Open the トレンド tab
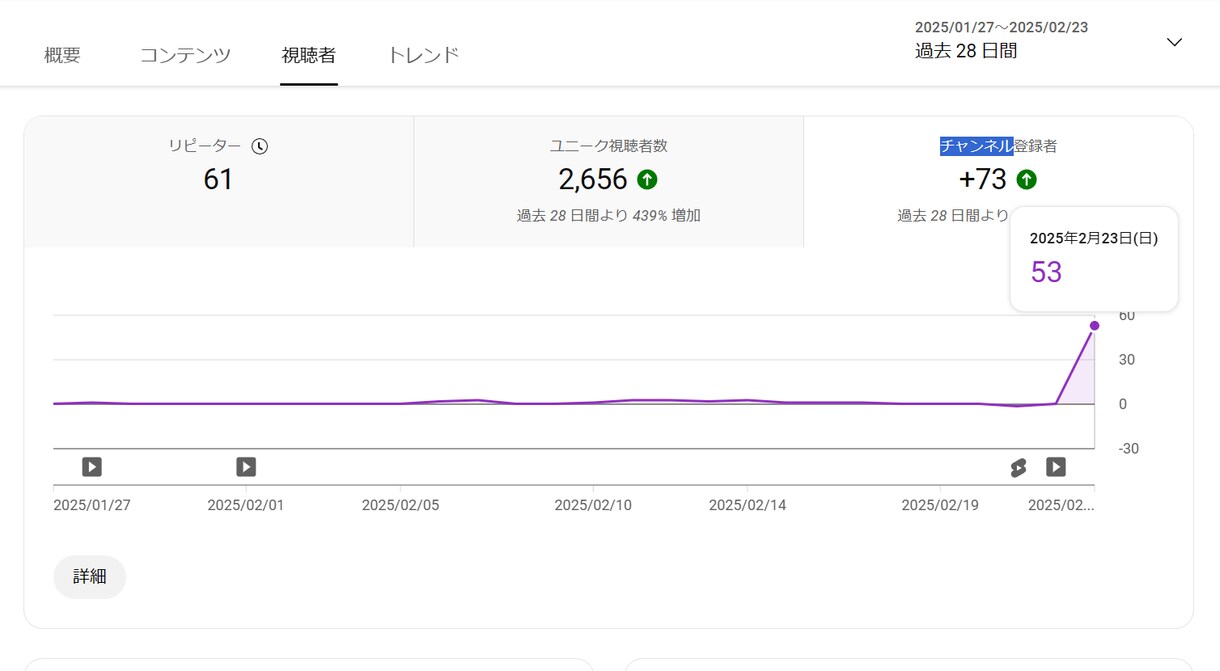Image resolution: width=1220 pixels, height=671 pixels. (x=423, y=55)
